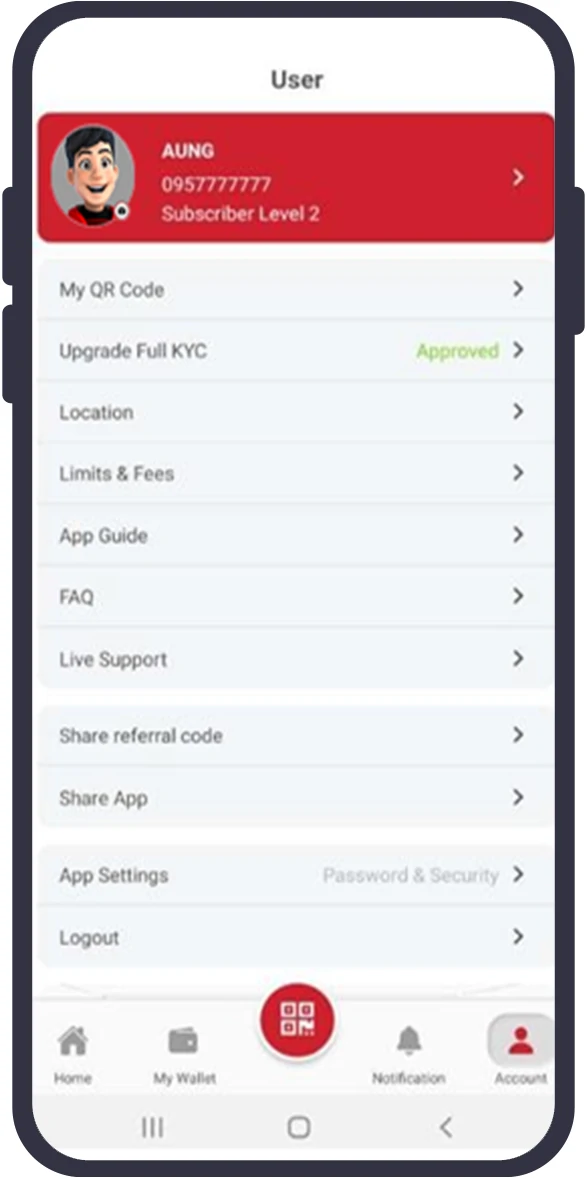Select the Account person icon
Screen dimensions: 587x1179
(x=520, y=1041)
